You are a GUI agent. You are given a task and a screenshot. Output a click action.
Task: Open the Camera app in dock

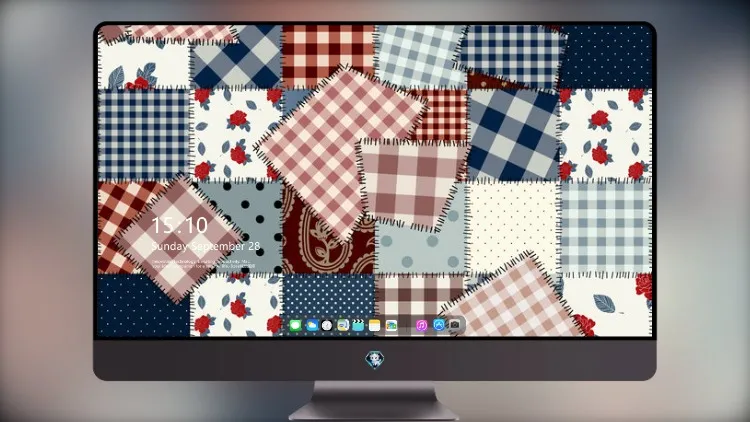(454, 325)
